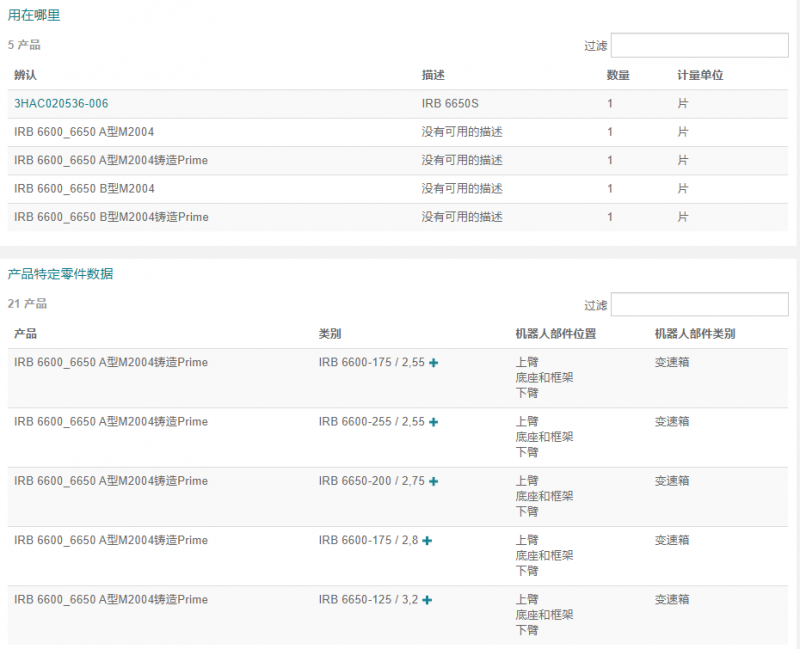
Task: Expand plus icon next to IRB 6650-200 / 2,75
Action: pyautogui.click(x=434, y=481)
